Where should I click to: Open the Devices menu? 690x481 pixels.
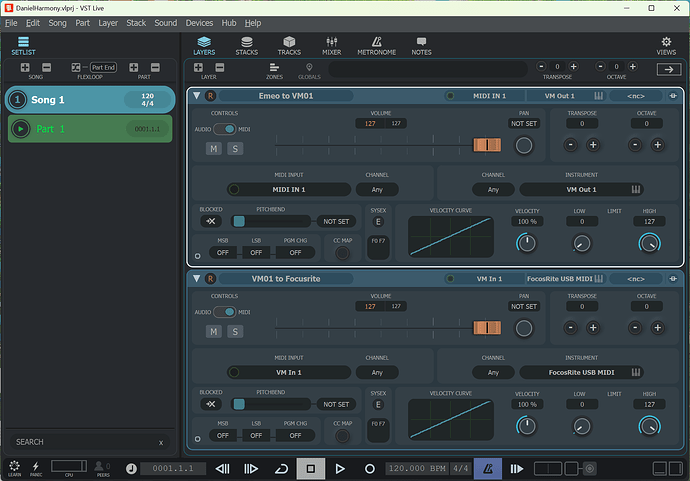click(199, 23)
